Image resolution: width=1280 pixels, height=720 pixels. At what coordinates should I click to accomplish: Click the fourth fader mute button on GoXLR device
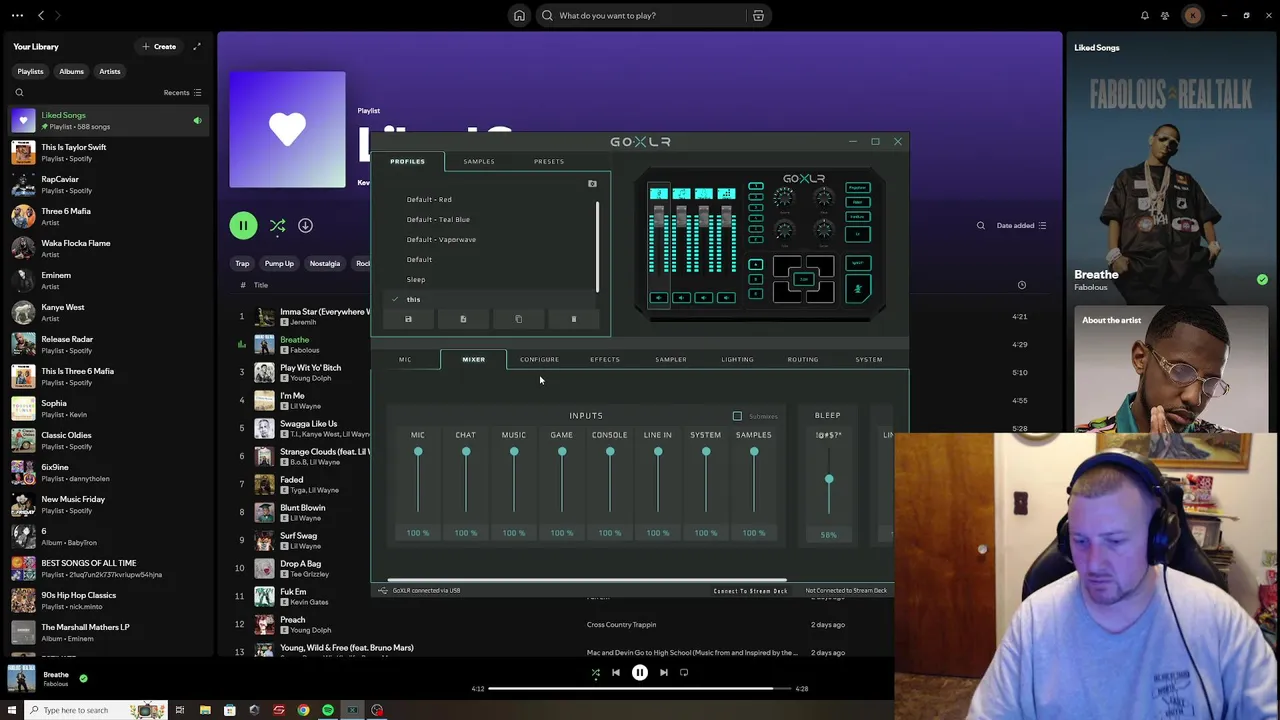point(726,297)
